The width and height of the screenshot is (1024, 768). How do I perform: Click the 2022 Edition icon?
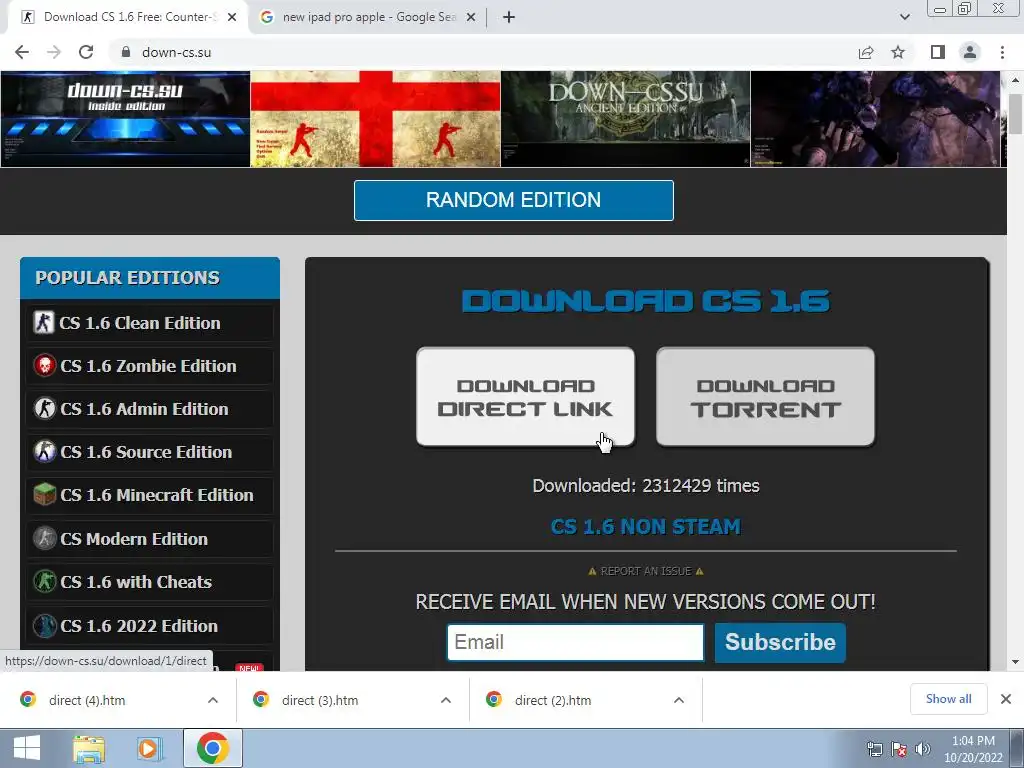[44, 626]
